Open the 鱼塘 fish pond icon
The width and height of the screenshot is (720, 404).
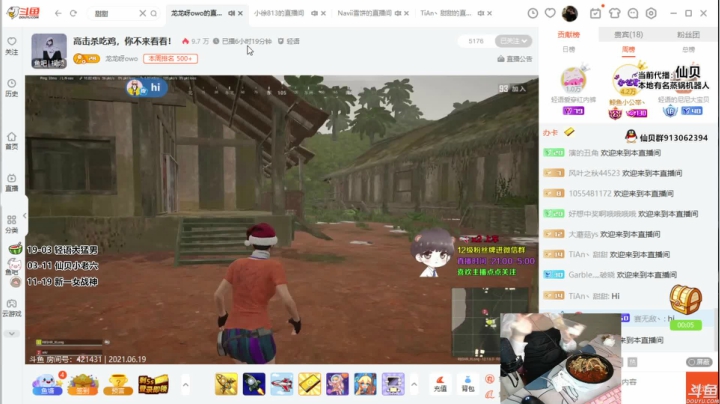coord(47,384)
